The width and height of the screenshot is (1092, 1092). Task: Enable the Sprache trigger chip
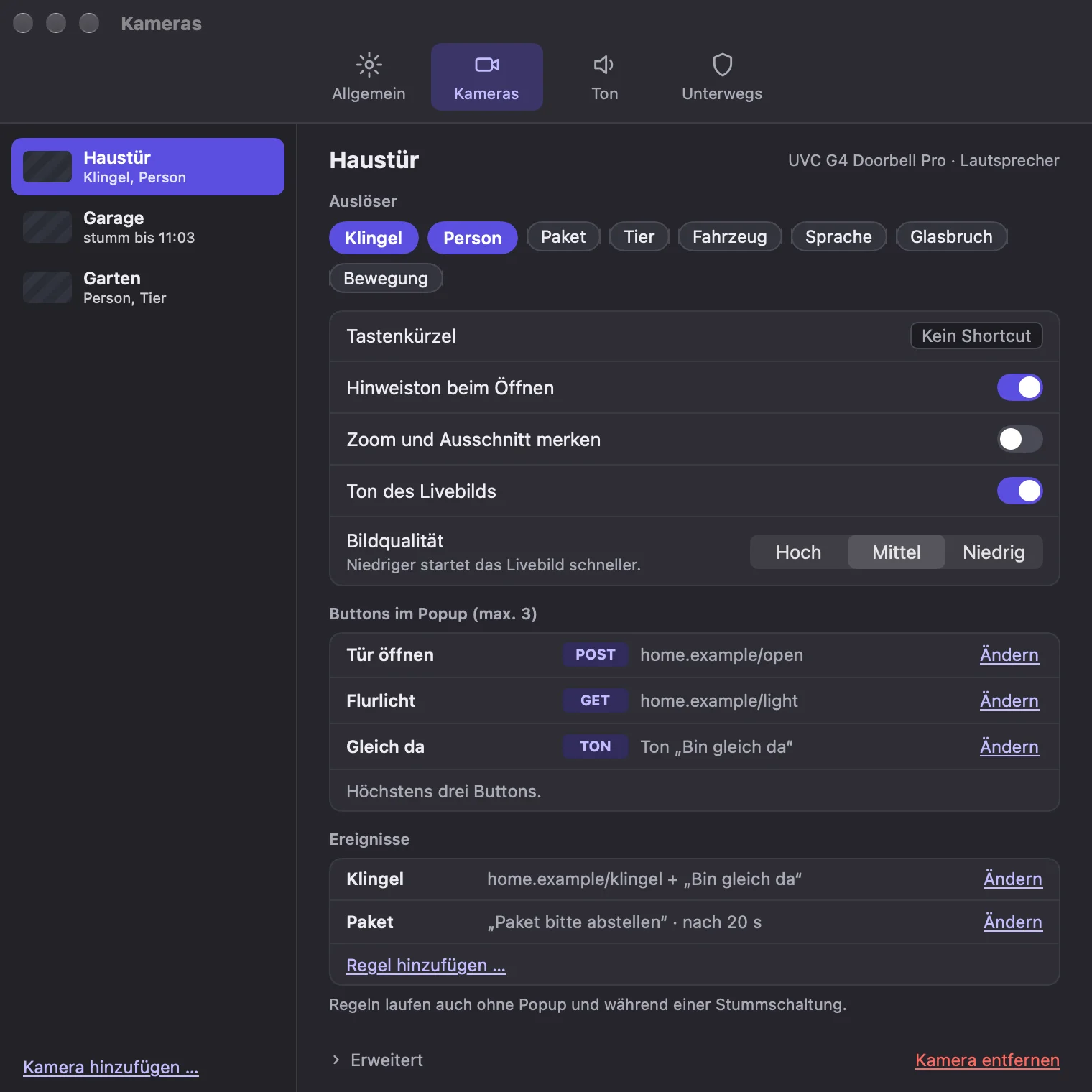[x=838, y=236]
